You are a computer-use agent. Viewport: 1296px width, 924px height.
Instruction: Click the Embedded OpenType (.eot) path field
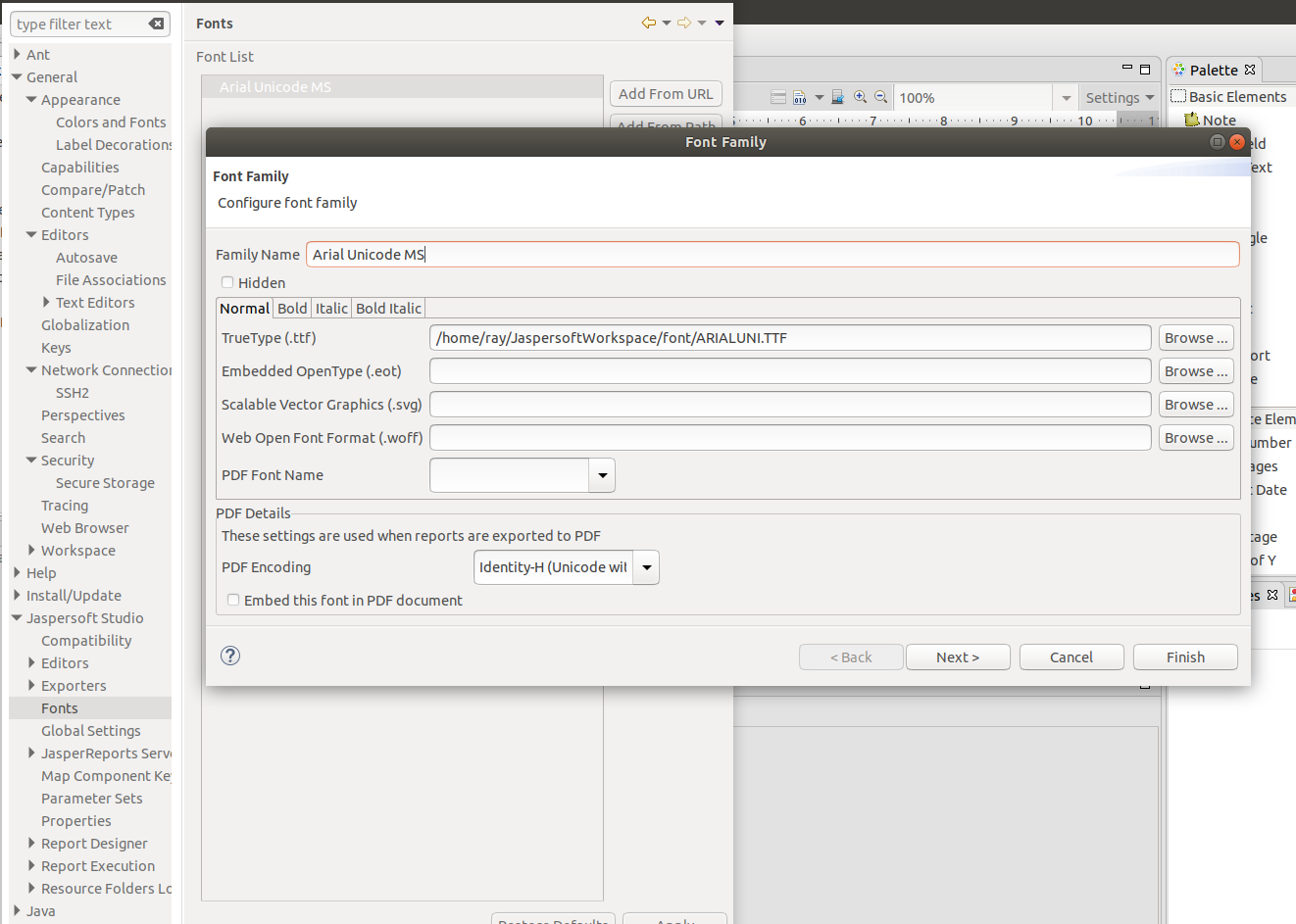[x=790, y=371]
